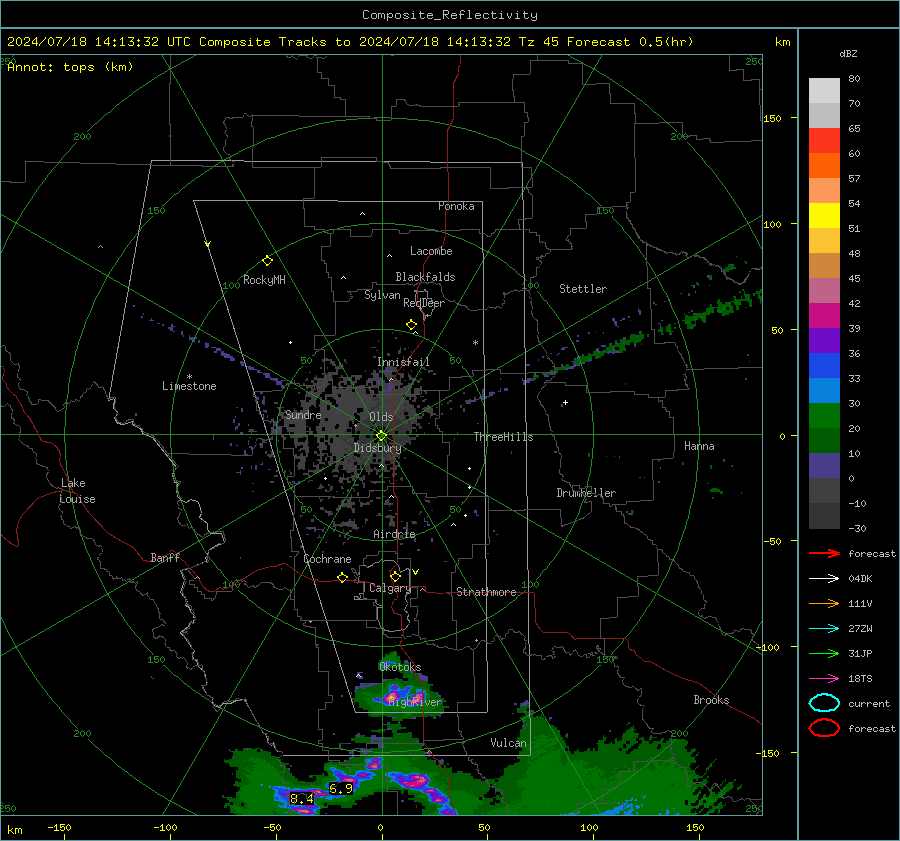Click the Blackfalds map label
The width and height of the screenshot is (900, 841).
click(425, 277)
